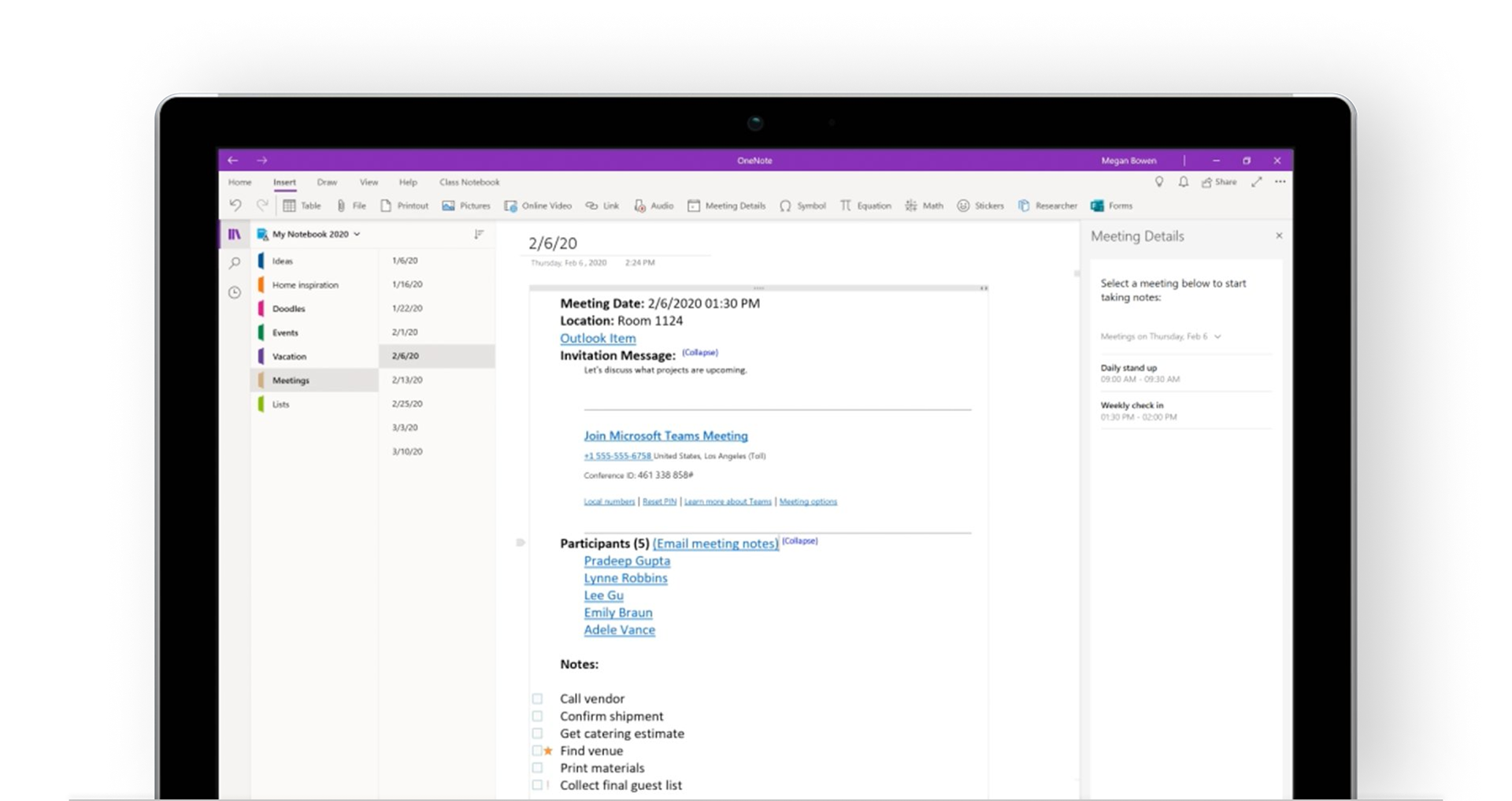This screenshot has width=1512, height=801.
Task: Toggle the notebooks navigation icon
Action: [x=235, y=234]
